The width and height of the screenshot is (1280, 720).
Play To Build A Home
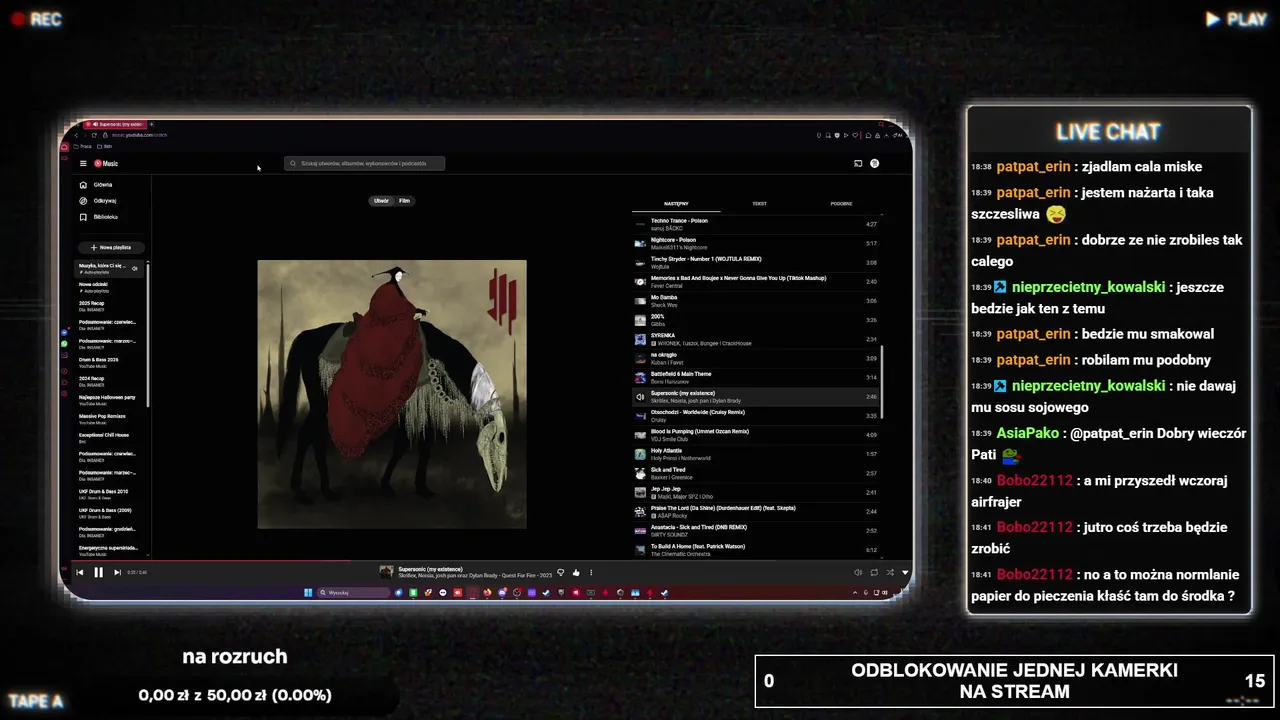tap(758, 549)
